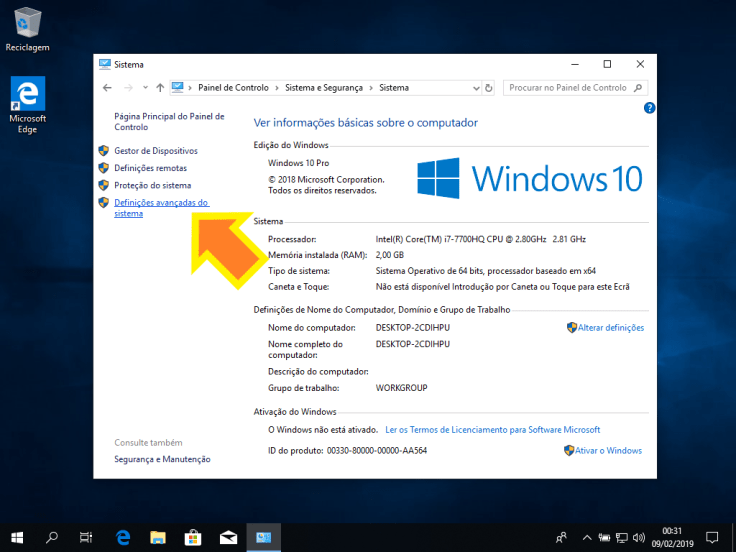This screenshot has width=736, height=552.
Task: Select 'Sistema e Segurança' in breadcrumb path
Action: click(325, 88)
